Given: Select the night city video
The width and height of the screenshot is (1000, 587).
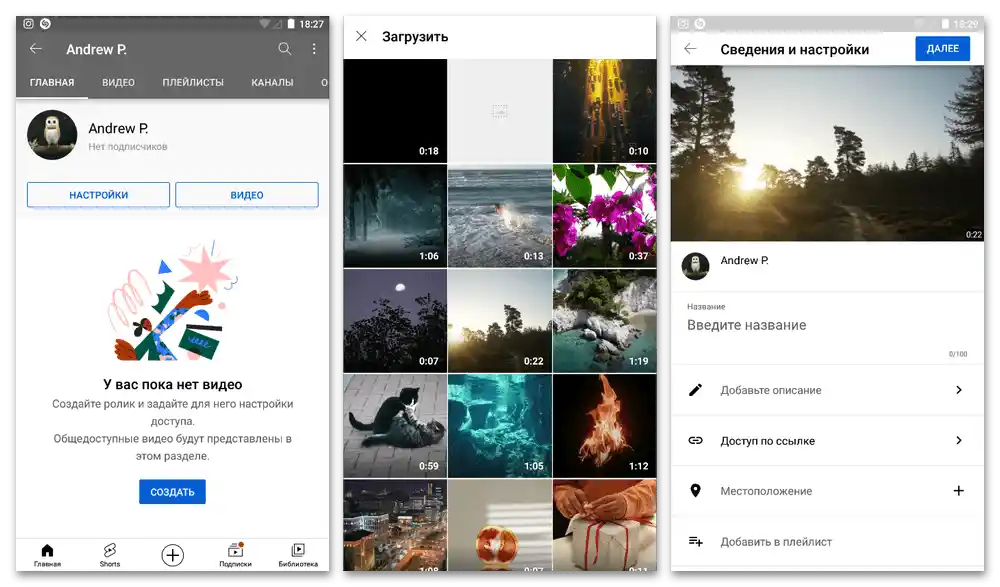Looking at the screenshot, I should point(395,525).
